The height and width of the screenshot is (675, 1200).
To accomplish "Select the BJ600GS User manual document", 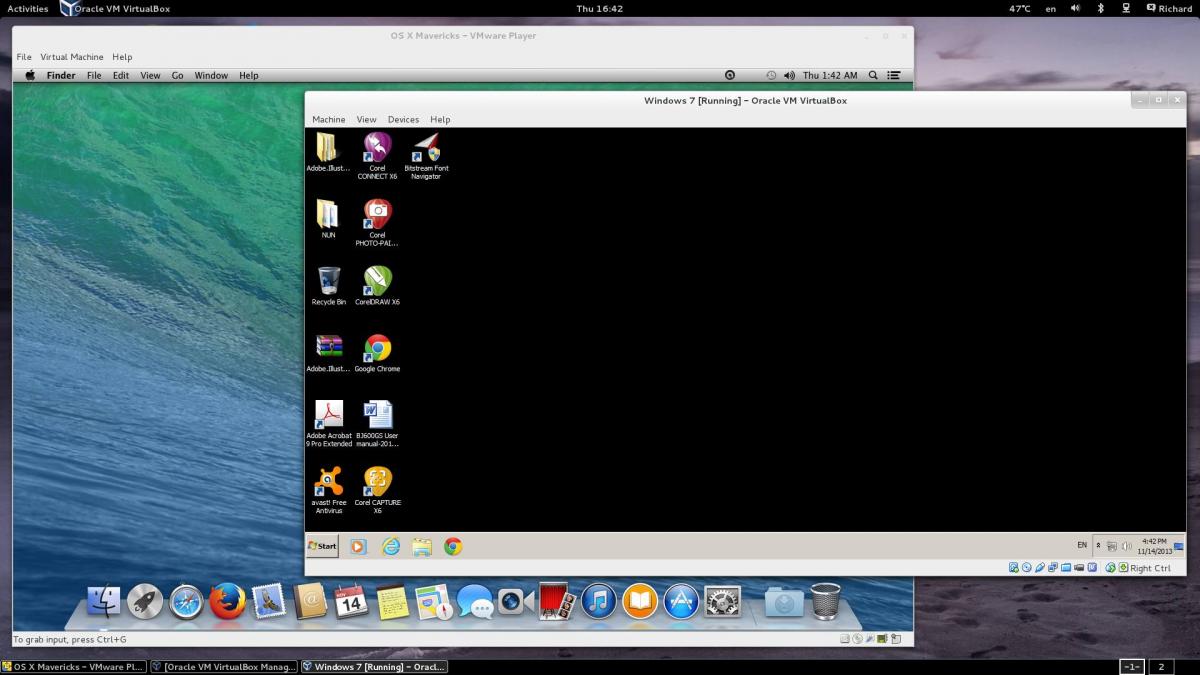I will tap(377, 423).
